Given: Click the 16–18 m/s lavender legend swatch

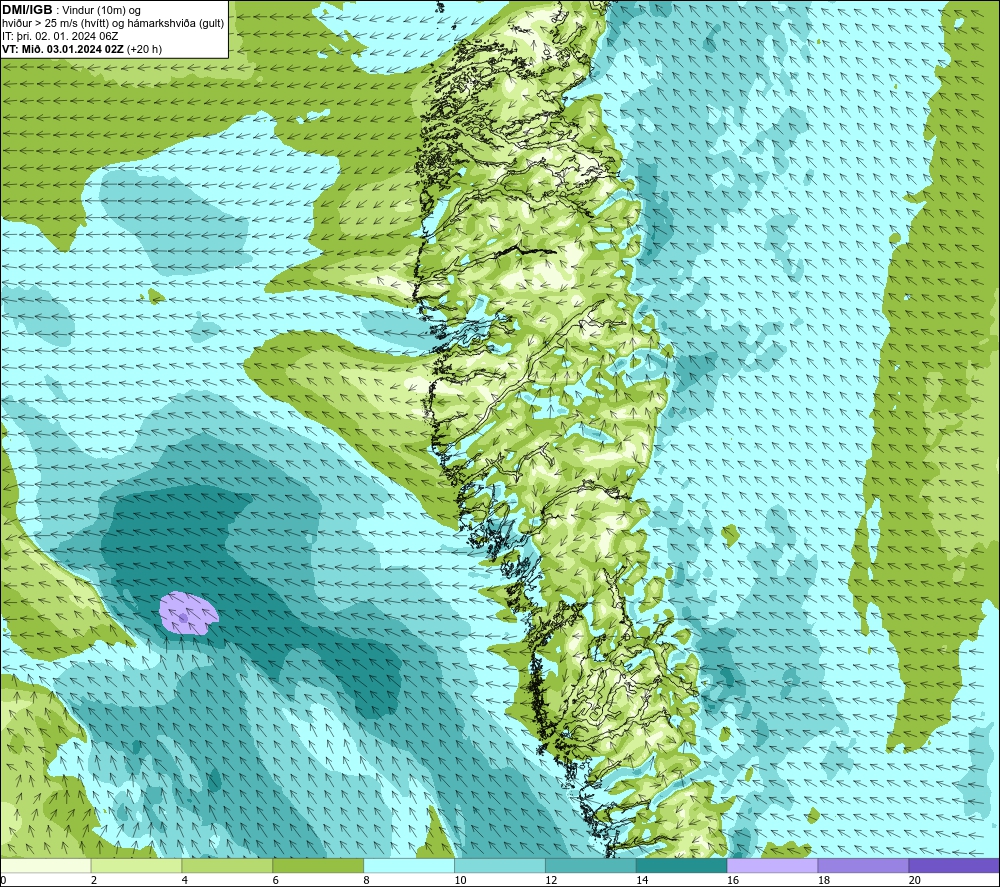Looking at the screenshot, I should pos(772,865).
